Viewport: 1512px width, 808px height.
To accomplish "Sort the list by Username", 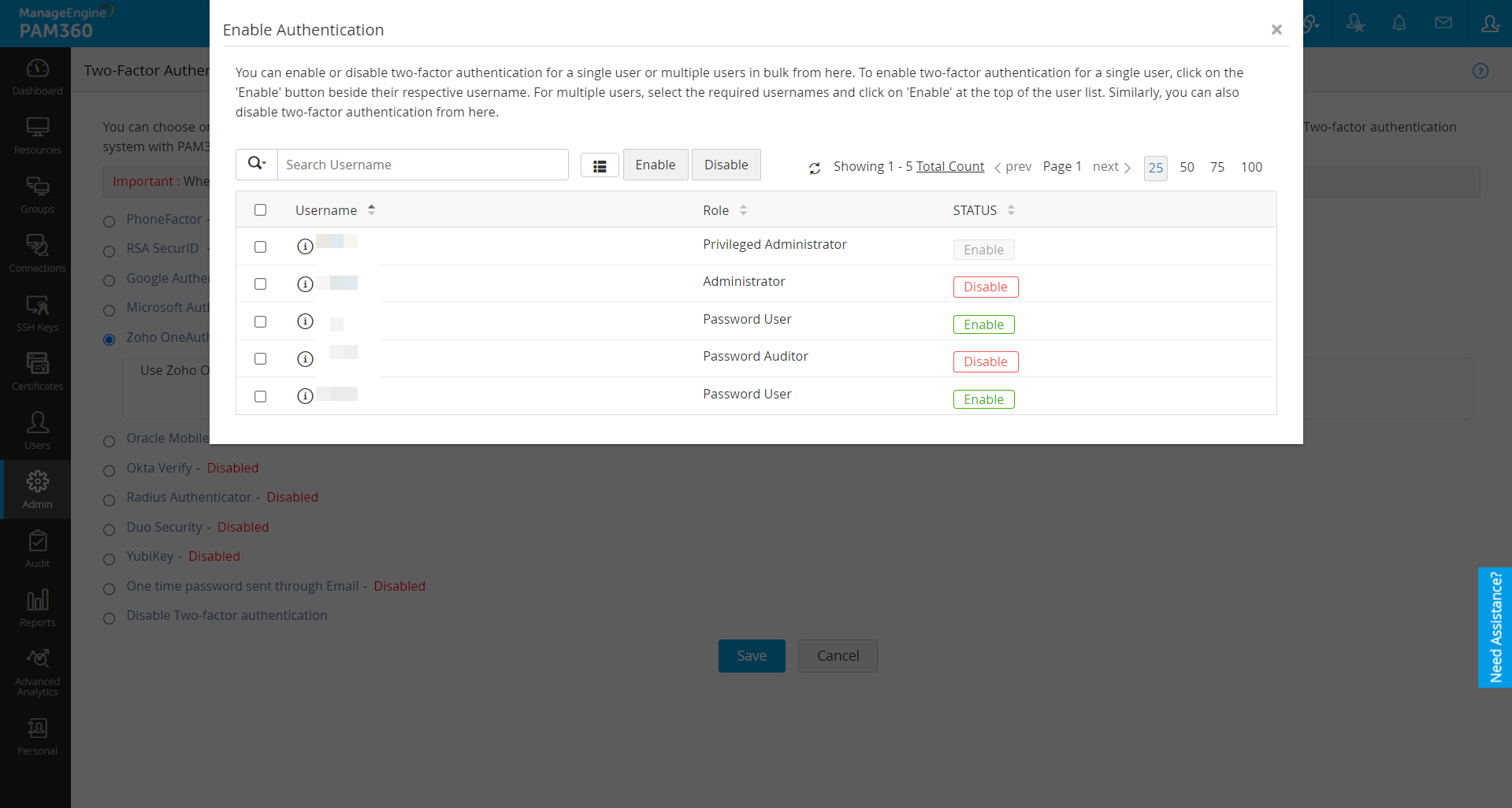I will coord(371,210).
